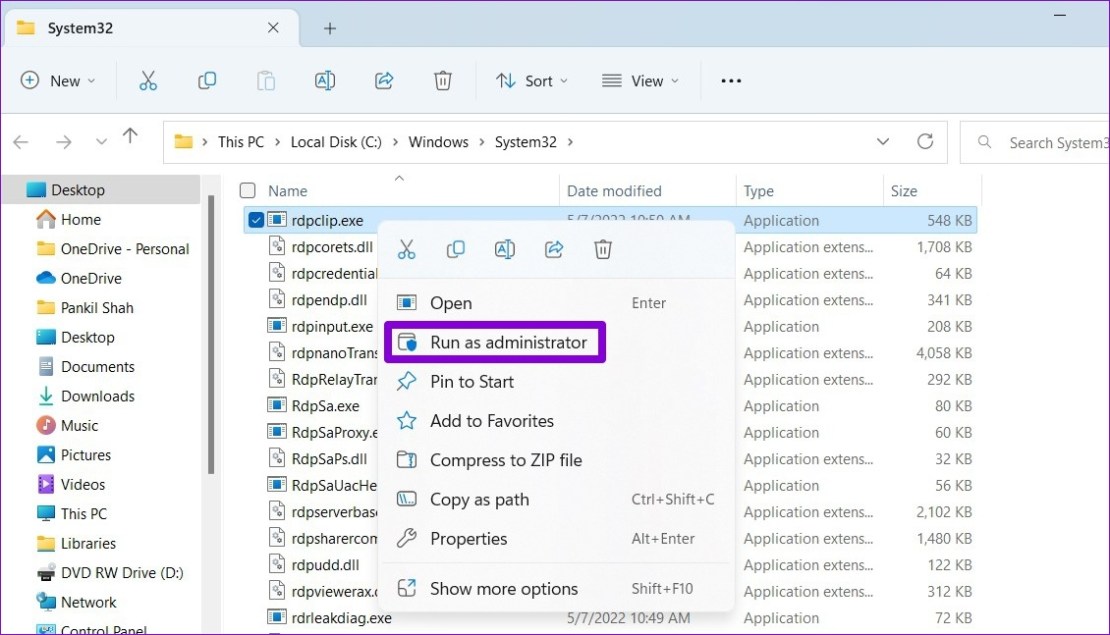The width and height of the screenshot is (1110, 635).
Task: Navigate to Windows in breadcrumb
Action: pyautogui.click(x=438, y=142)
